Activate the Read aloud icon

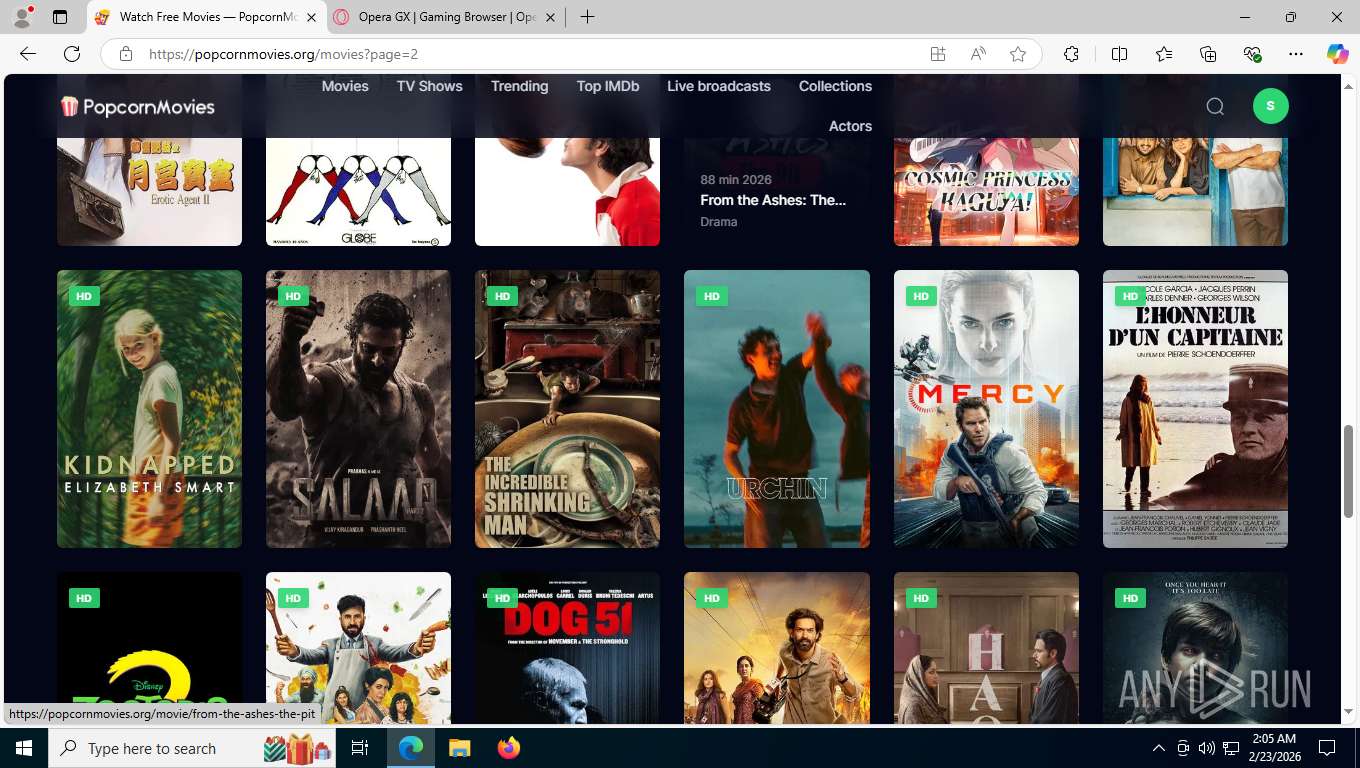pyautogui.click(x=978, y=54)
